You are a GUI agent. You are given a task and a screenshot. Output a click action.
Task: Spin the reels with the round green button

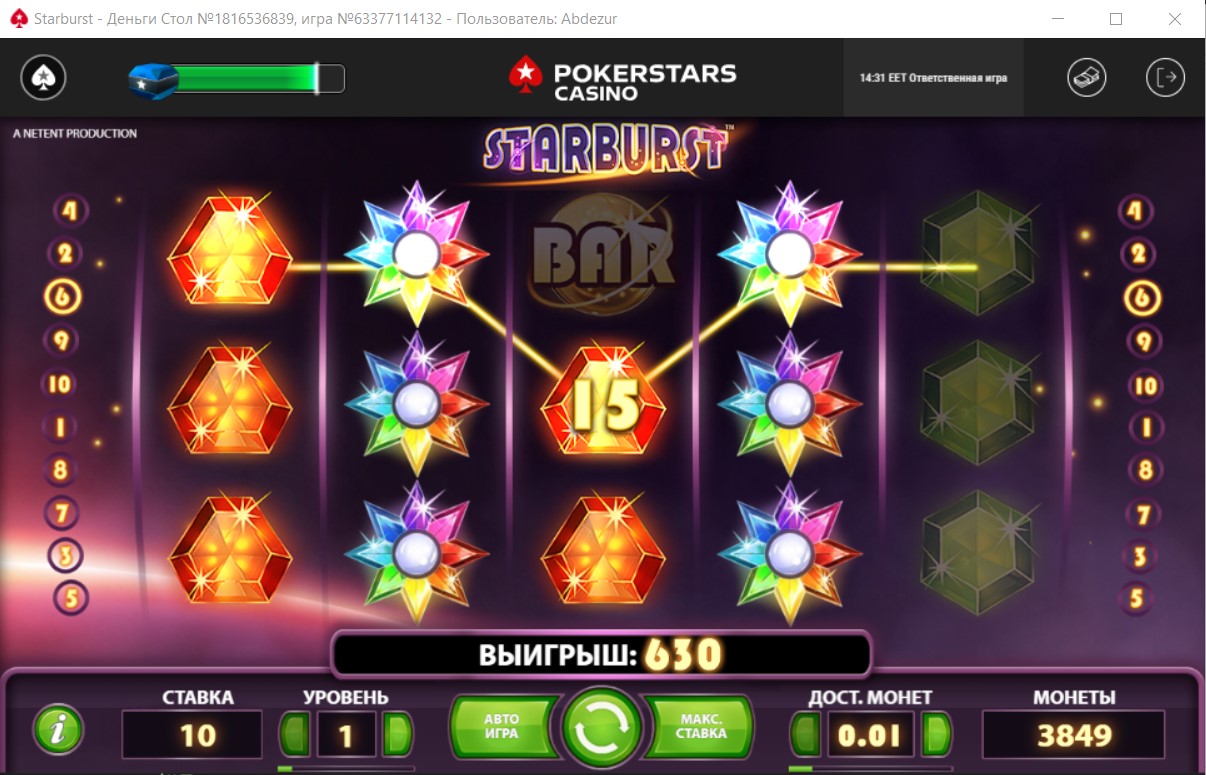602,733
